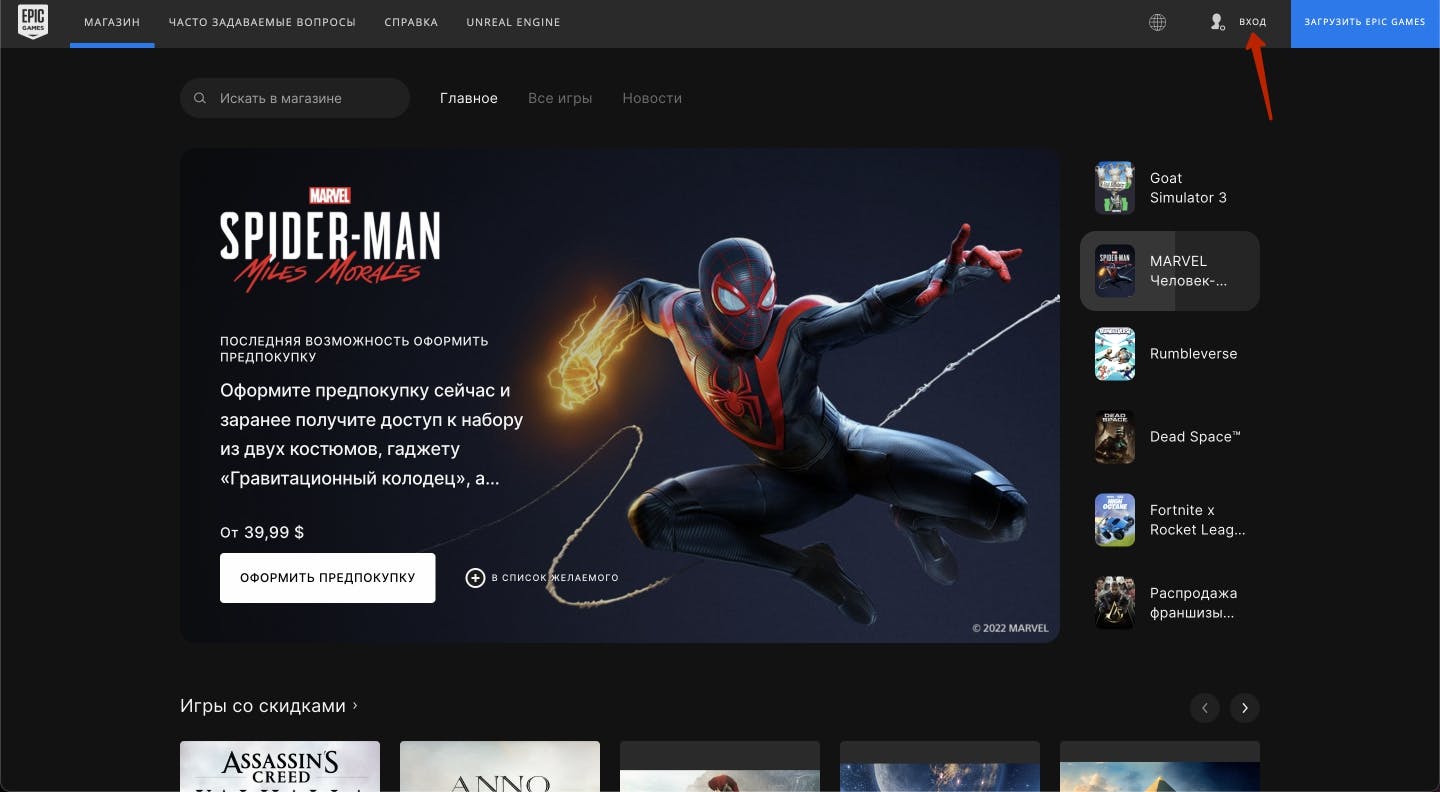The image size is (1440, 792).
Task: Switch to the Новости tab
Action: [x=652, y=98]
